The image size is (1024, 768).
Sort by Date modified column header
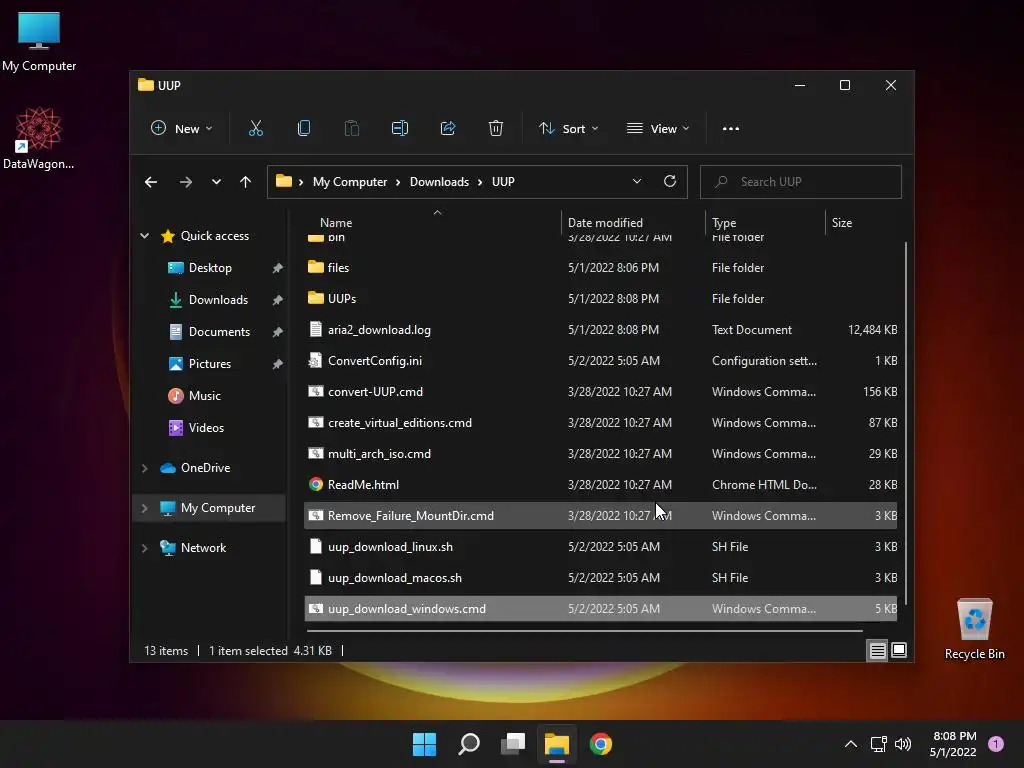(x=632, y=223)
